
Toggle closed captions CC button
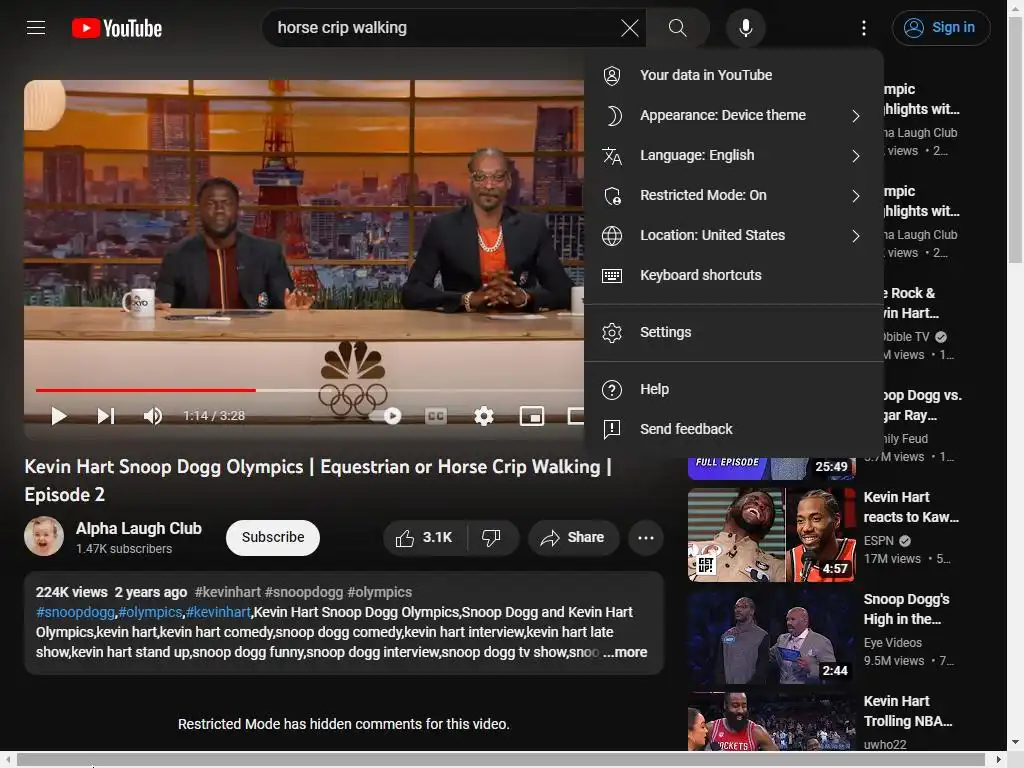pyautogui.click(x=436, y=416)
